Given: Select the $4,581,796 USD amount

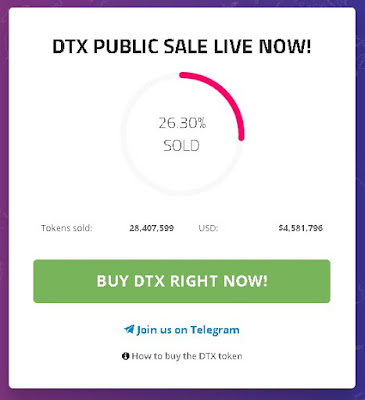Looking at the screenshot, I should [301, 228].
